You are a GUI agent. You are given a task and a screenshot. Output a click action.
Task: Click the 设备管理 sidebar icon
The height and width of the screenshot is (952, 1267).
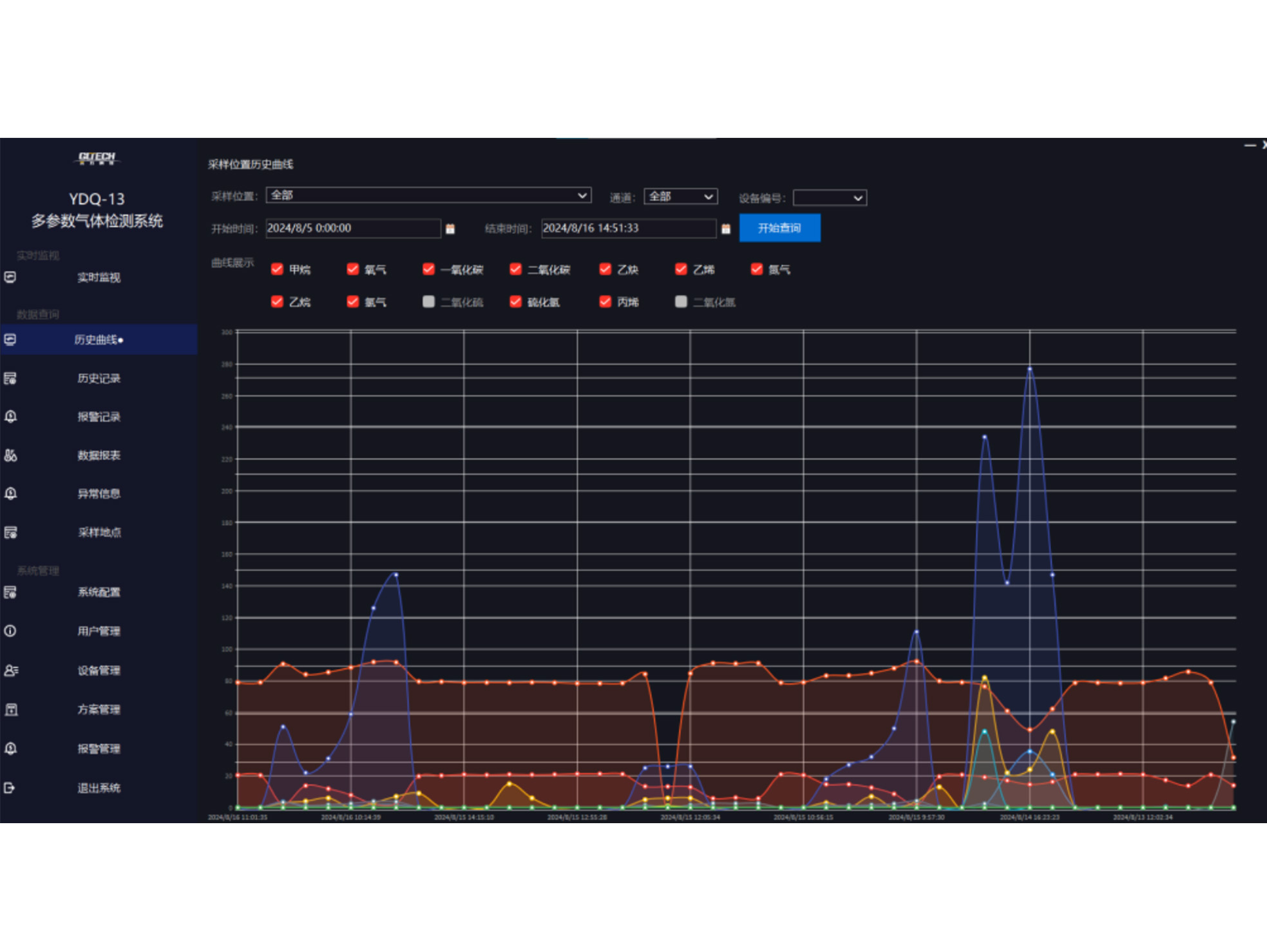pyautogui.click(x=10, y=671)
